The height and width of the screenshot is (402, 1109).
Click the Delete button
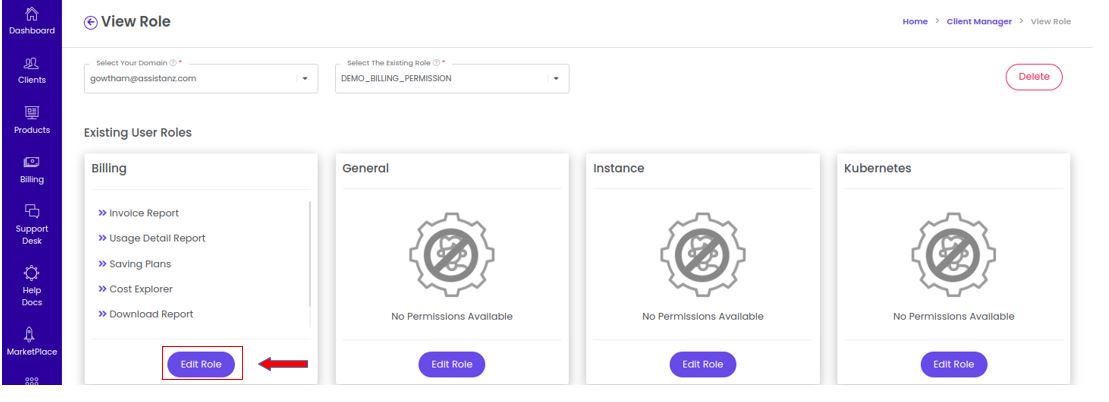(1033, 77)
